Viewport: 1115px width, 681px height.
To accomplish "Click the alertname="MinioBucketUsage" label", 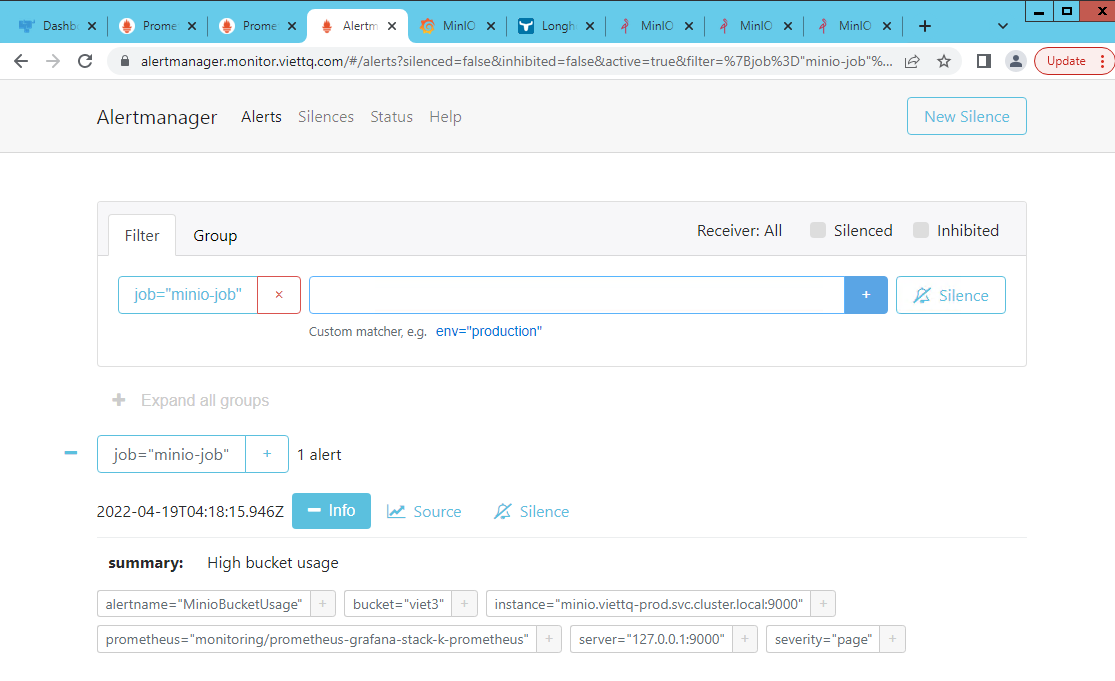I will coord(203,604).
